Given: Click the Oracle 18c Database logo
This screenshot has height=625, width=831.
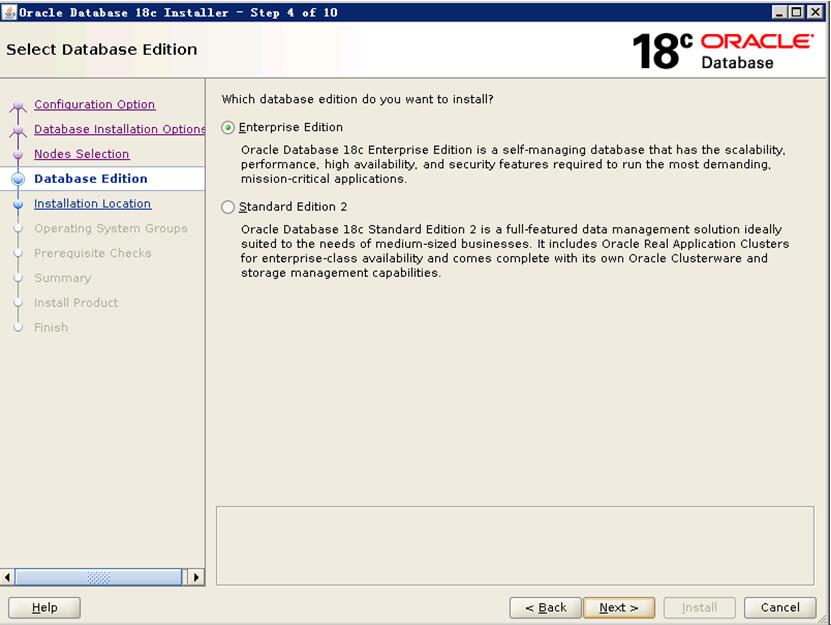Looking at the screenshot, I should click(x=723, y=51).
